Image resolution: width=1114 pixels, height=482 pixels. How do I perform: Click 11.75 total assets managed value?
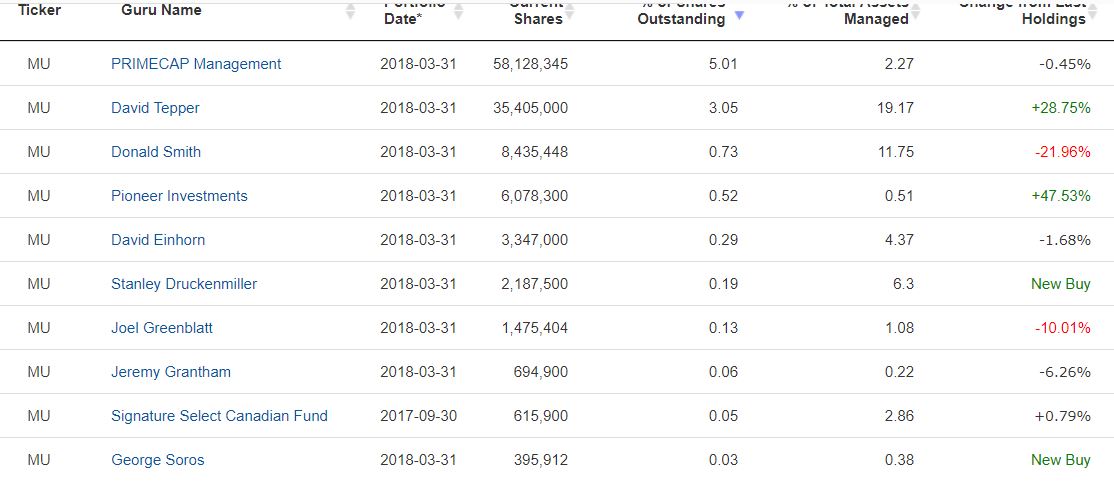(x=897, y=152)
